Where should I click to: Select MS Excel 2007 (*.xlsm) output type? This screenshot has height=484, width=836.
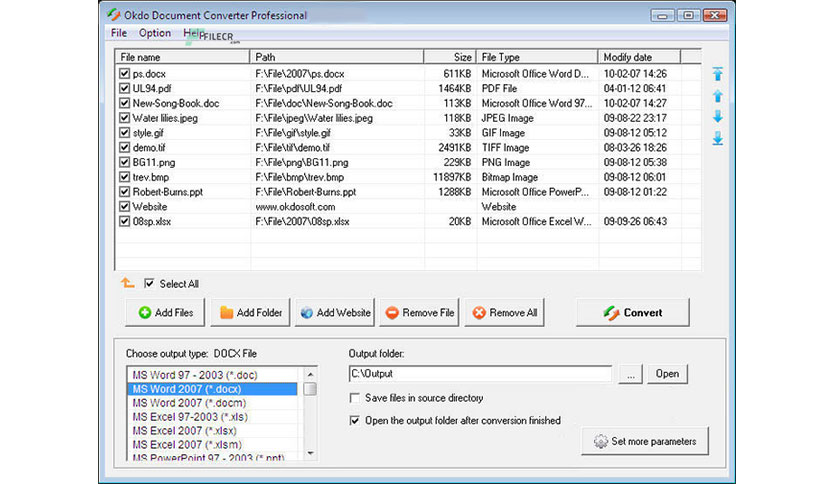click(x=212, y=445)
